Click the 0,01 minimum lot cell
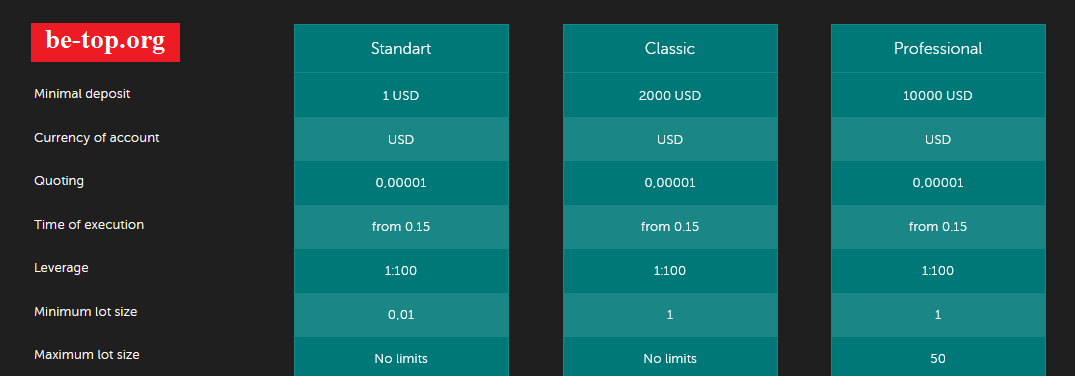Viewport: 1075px width, 376px height. point(401,315)
